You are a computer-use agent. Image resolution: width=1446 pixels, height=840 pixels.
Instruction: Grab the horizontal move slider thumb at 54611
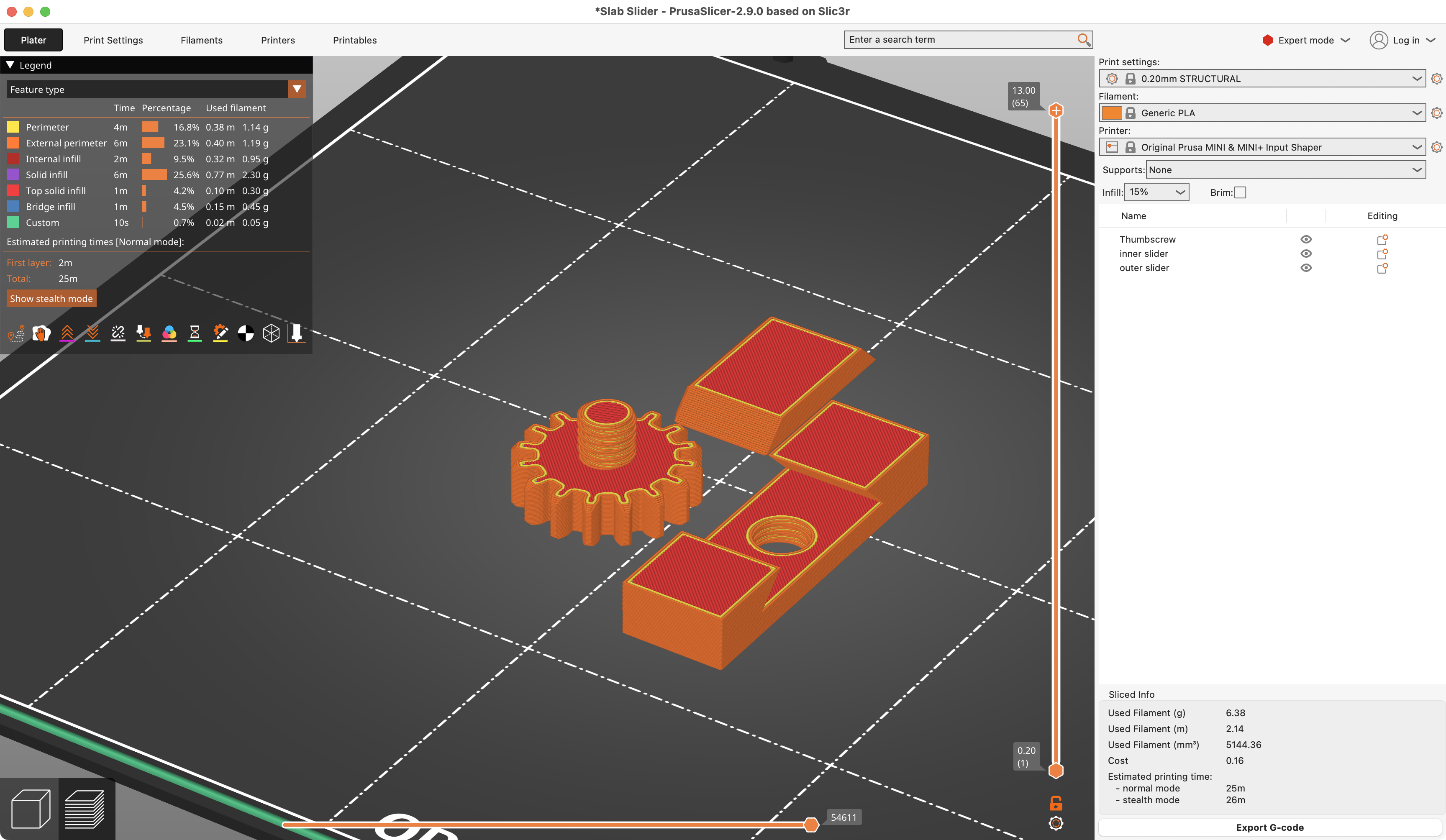pyautogui.click(x=811, y=825)
